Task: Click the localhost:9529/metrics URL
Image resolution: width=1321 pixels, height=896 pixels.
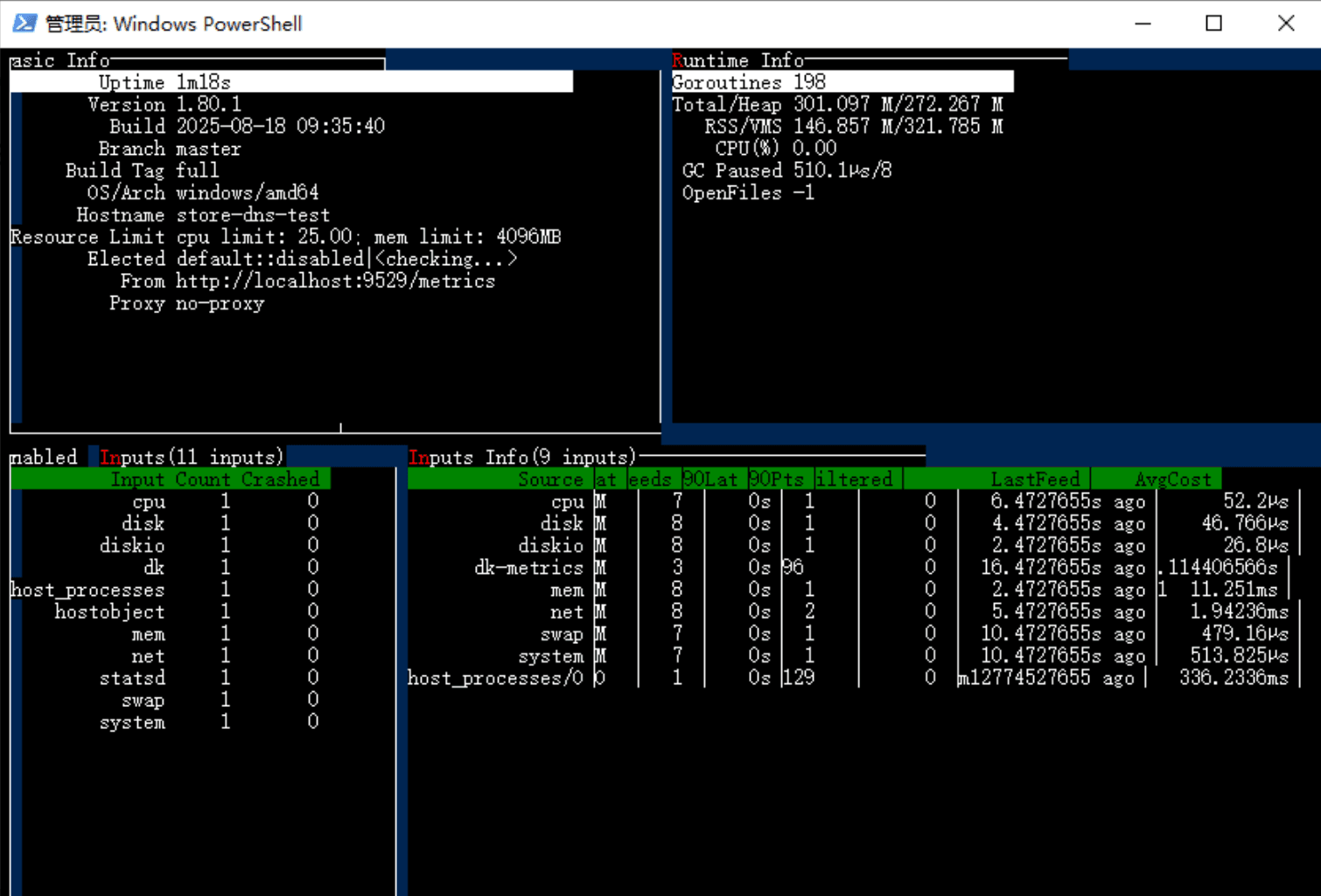Action: click(x=335, y=281)
